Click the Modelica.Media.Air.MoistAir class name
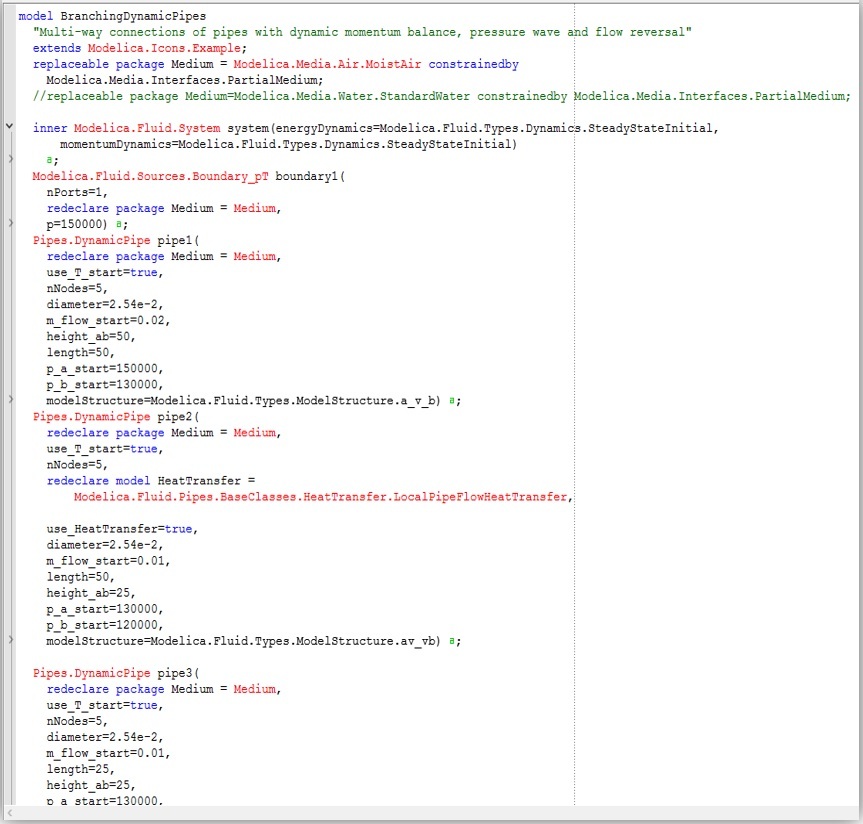The height and width of the screenshot is (824, 863). (327, 64)
